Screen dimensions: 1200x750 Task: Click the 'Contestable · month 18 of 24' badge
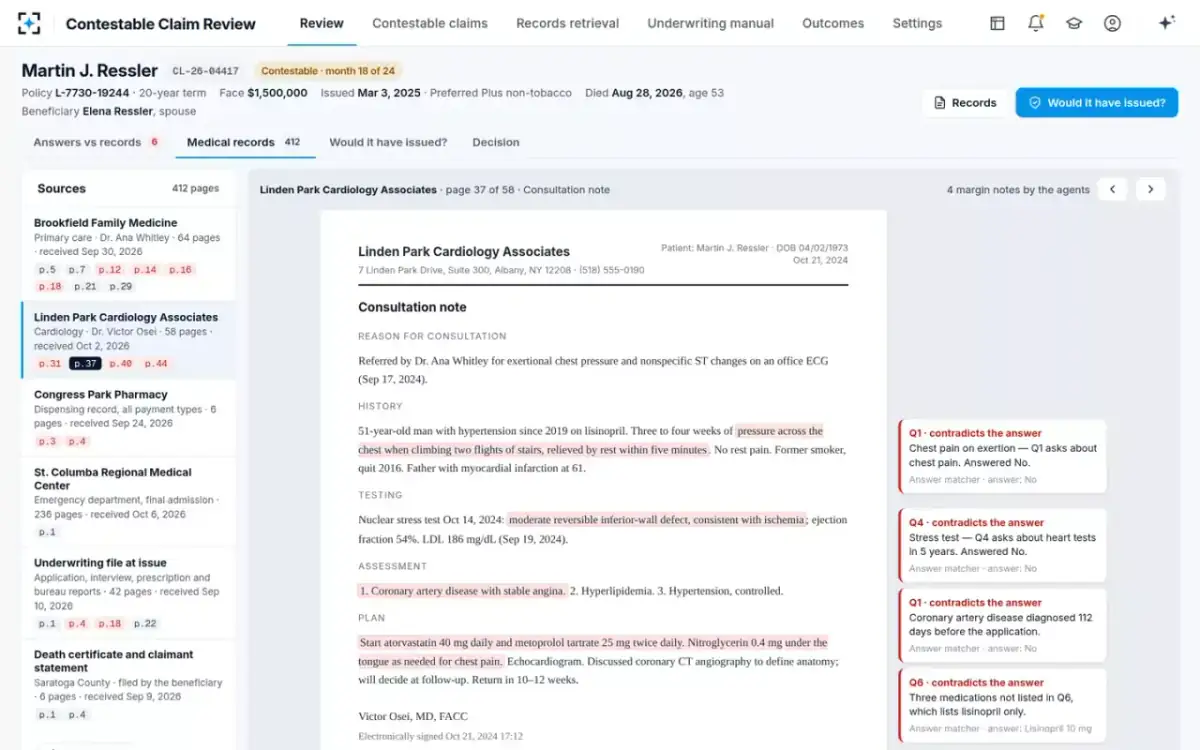click(328, 71)
